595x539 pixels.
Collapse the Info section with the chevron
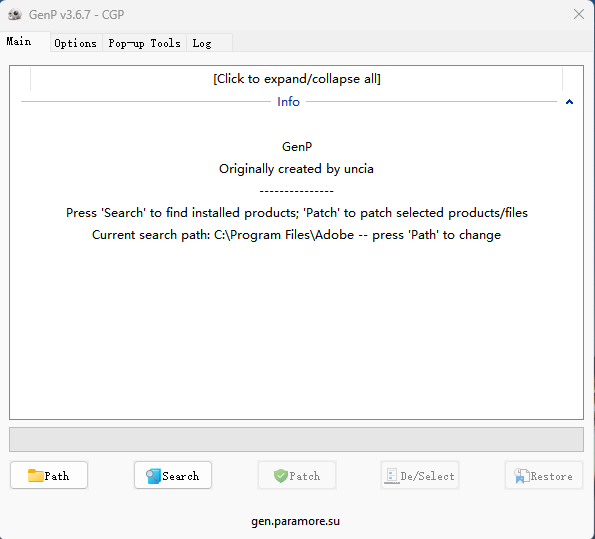569,102
